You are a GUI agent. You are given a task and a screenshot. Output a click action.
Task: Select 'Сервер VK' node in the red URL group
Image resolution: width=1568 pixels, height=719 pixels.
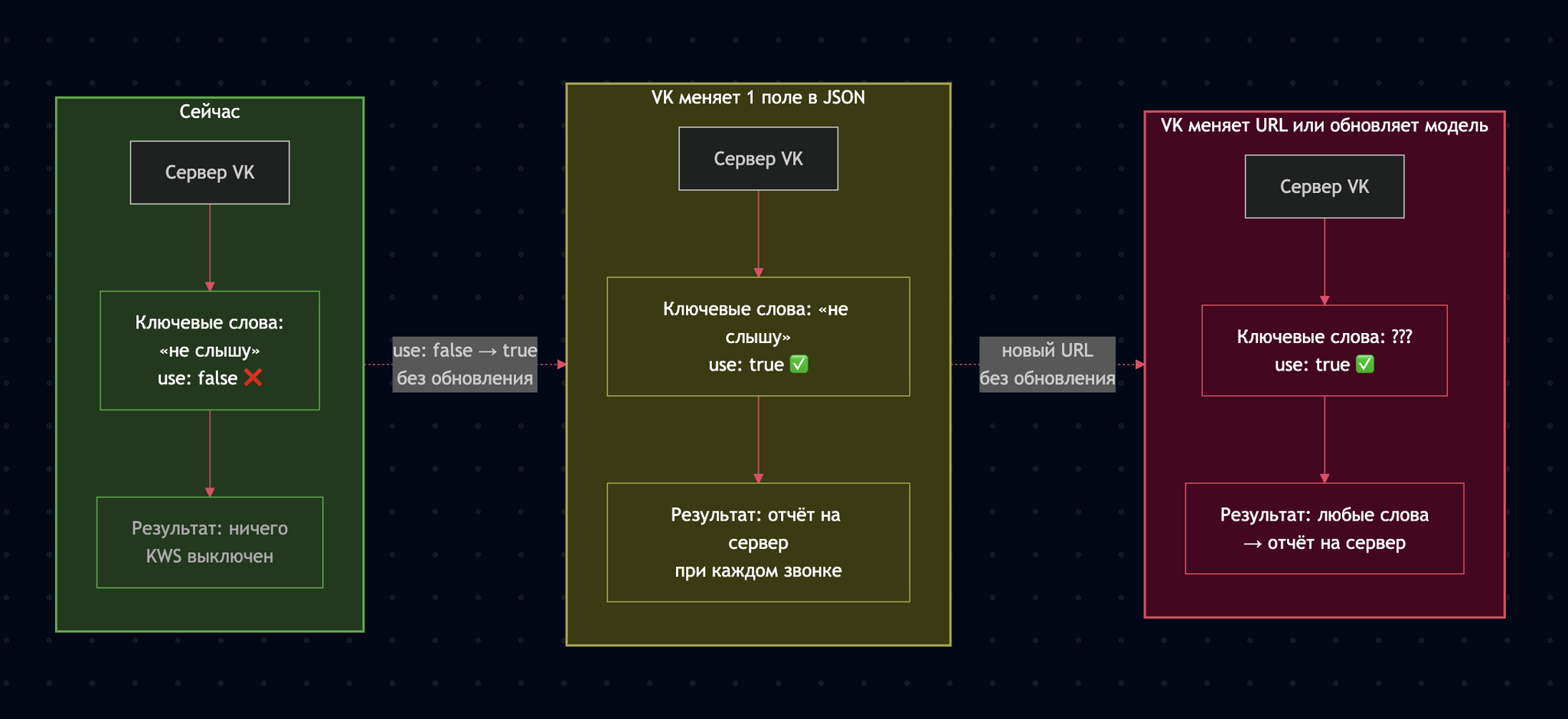(1324, 187)
